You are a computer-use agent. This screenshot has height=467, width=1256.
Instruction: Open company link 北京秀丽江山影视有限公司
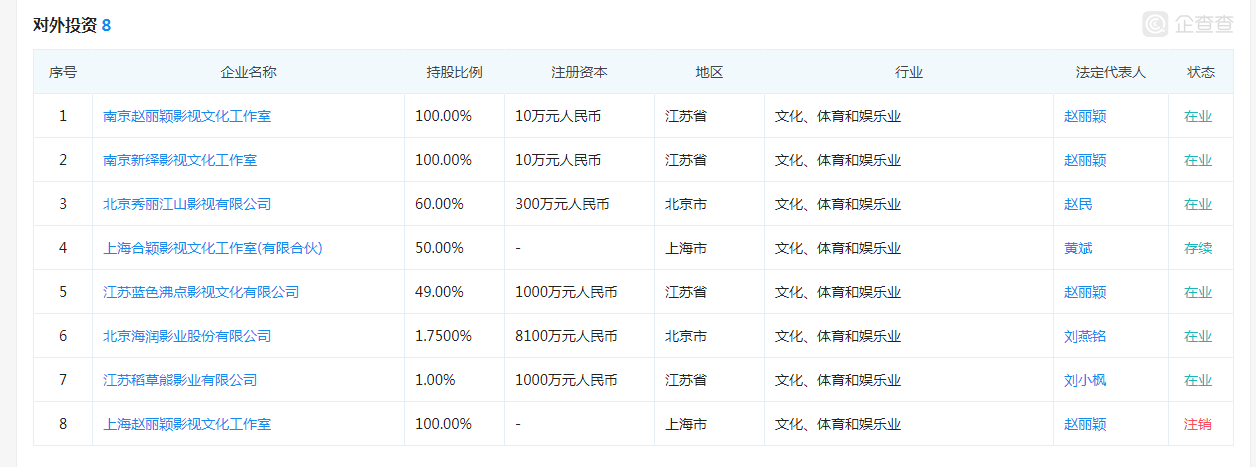(x=187, y=204)
